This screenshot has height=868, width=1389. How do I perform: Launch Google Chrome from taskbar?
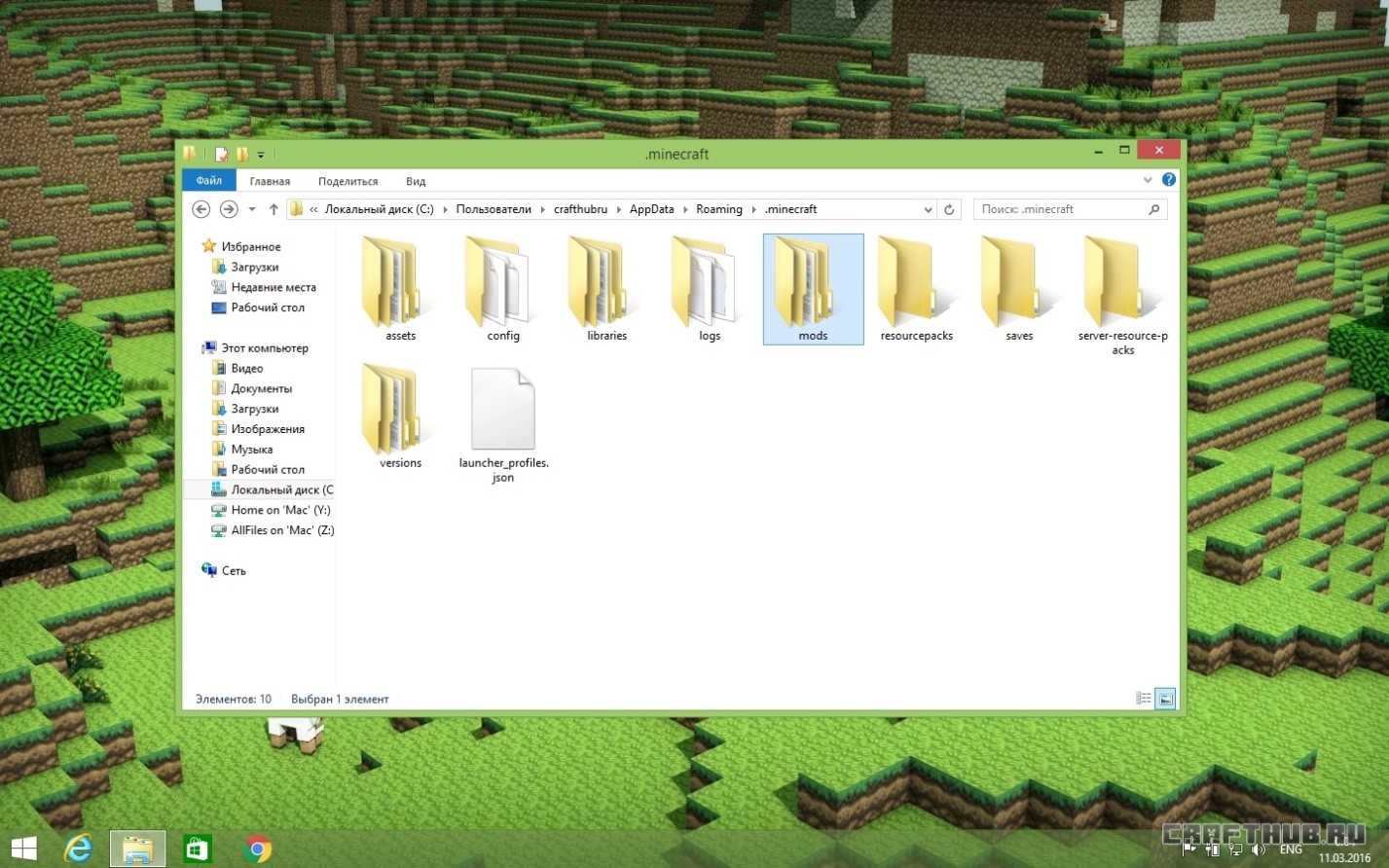(x=258, y=849)
